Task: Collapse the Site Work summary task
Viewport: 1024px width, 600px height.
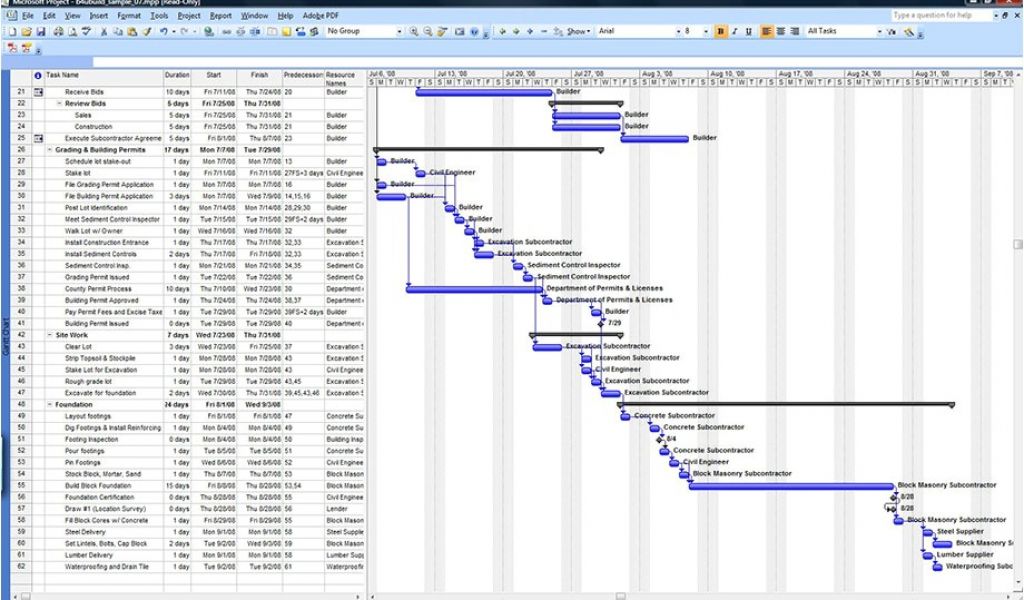Action: (x=50, y=336)
